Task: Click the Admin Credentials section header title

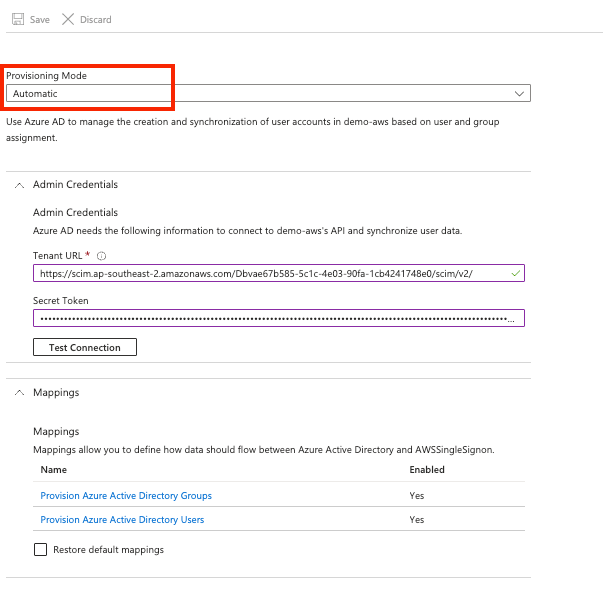Action: point(75,185)
